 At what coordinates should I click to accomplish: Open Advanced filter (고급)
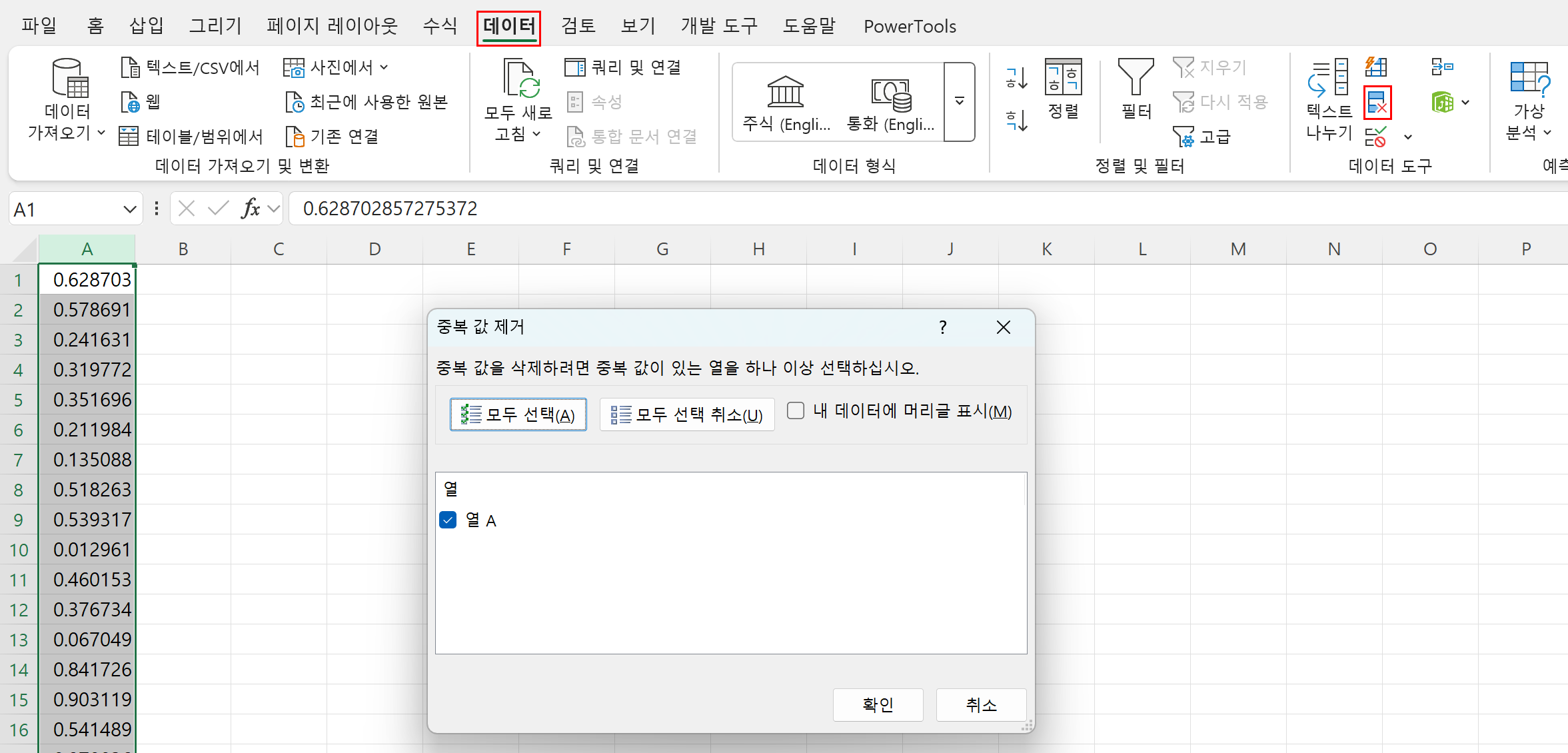click(x=1204, y=135)
